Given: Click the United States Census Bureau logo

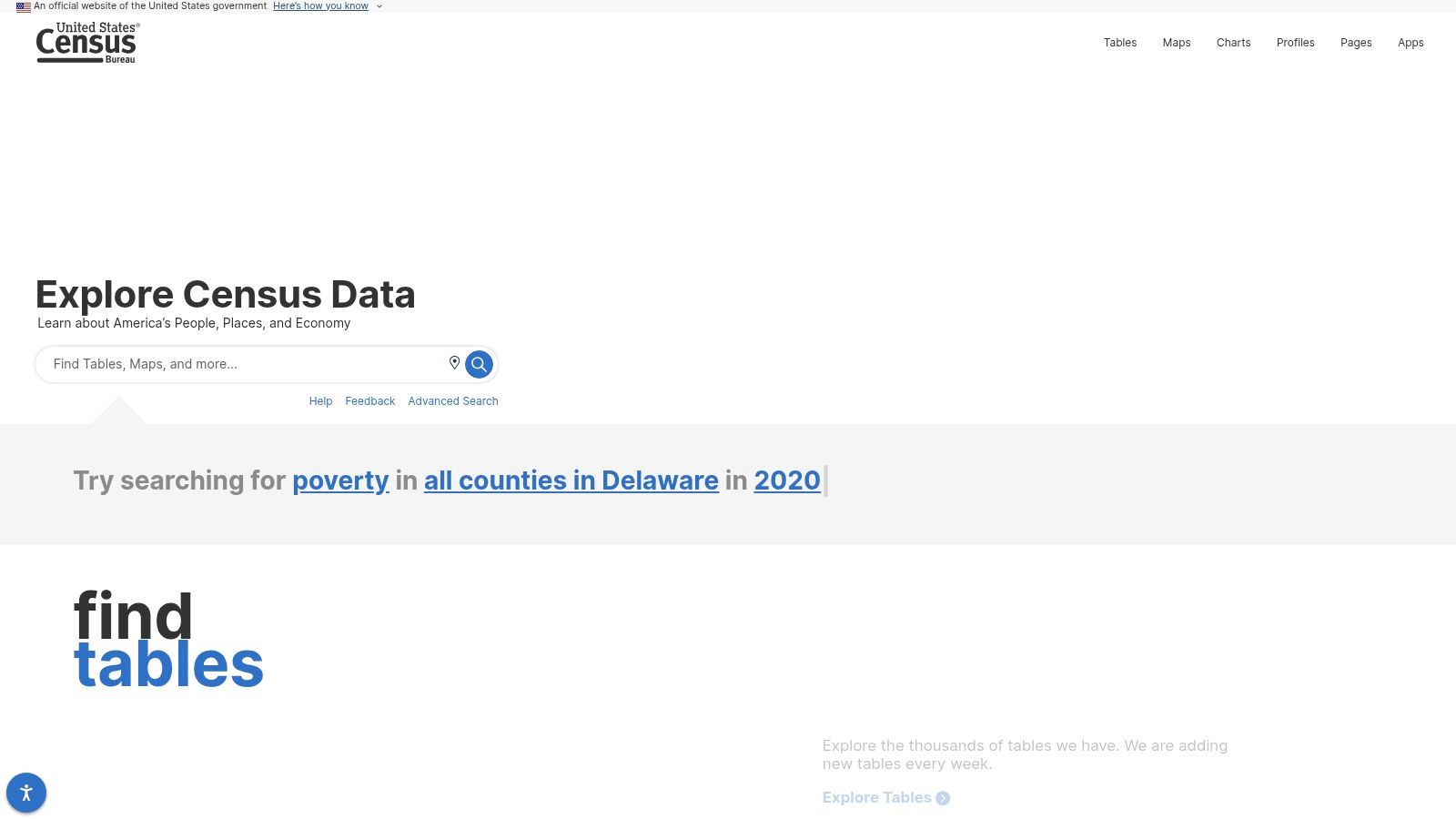Looking at the screenshot, I should [x=86, y=42].
